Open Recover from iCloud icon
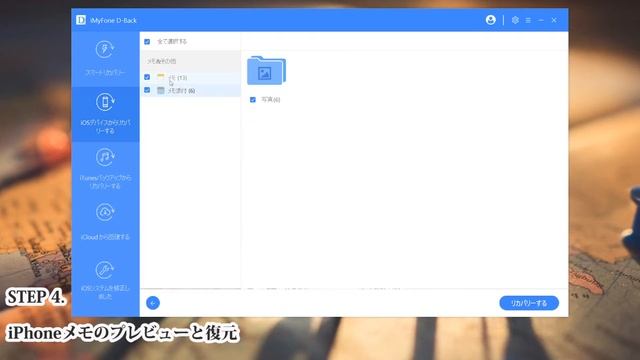 pyautogui.click(x=105, y=212)
